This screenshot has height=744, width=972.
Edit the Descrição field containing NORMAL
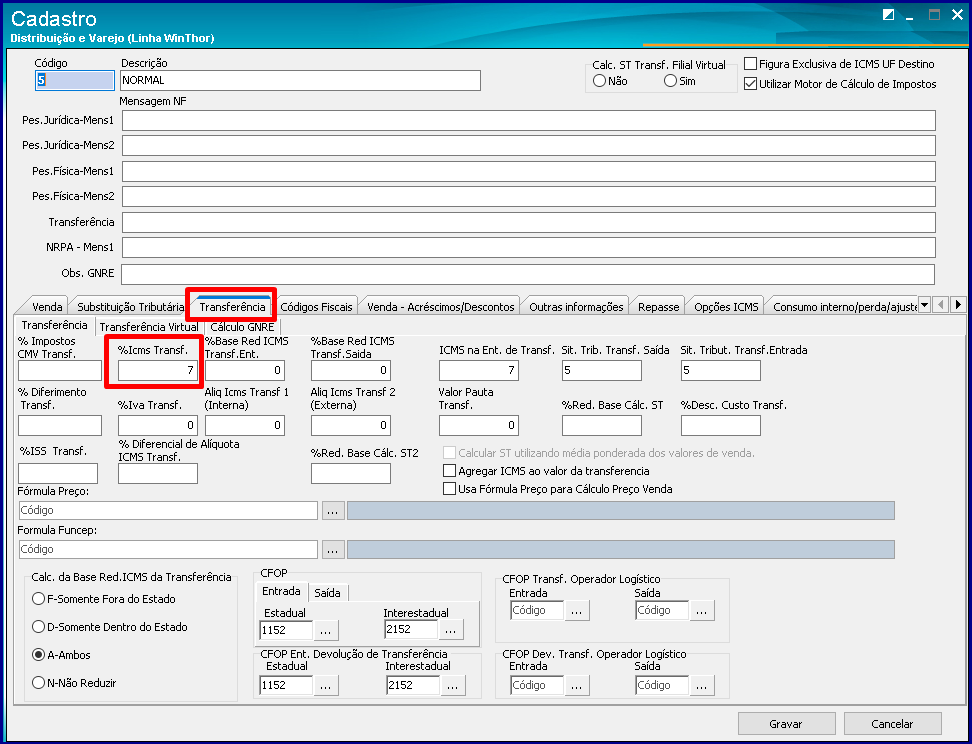click(x=301, y=80)
